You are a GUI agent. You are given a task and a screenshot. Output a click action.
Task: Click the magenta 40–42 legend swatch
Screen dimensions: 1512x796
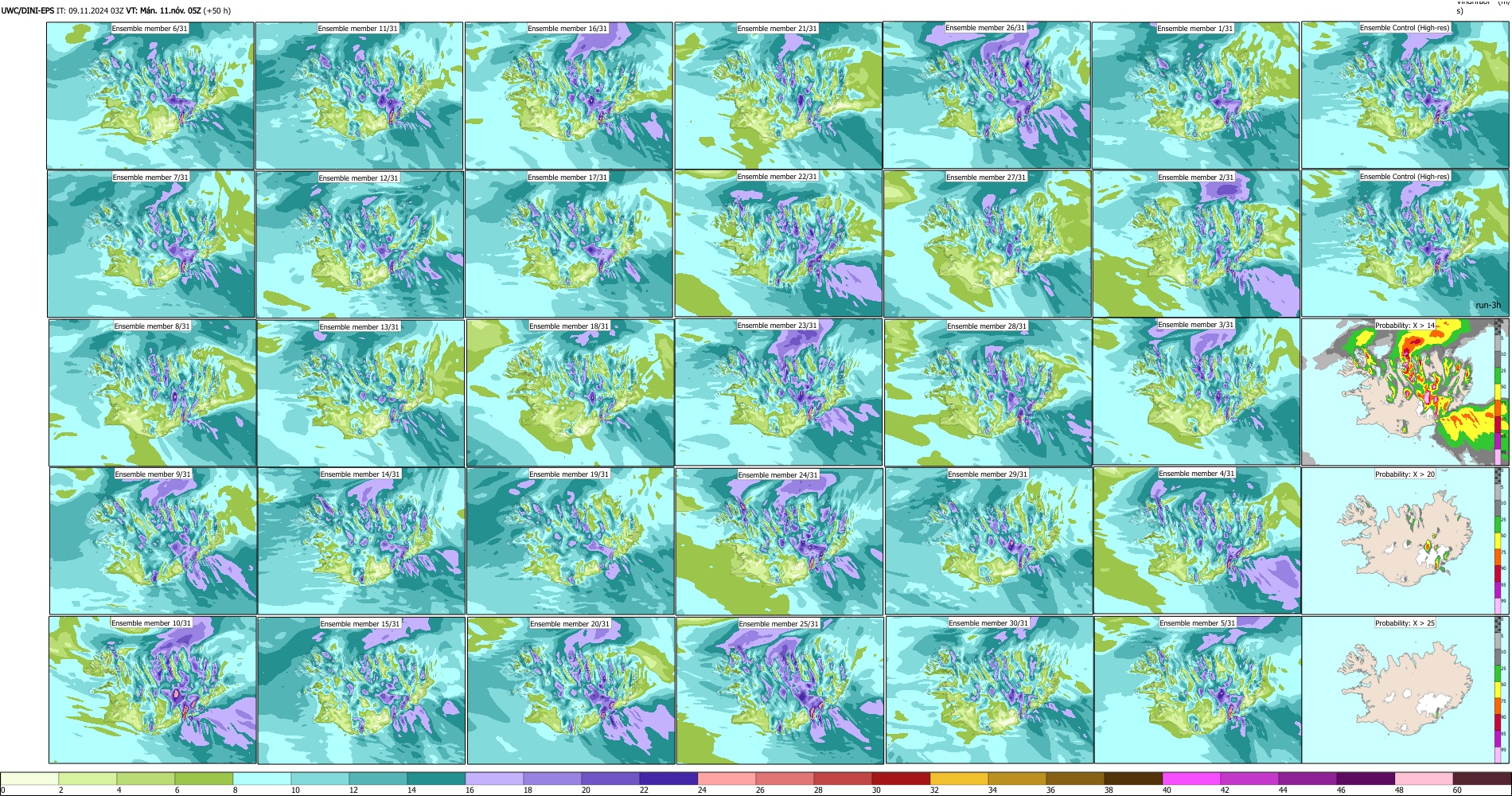[x=1191, y=778]
